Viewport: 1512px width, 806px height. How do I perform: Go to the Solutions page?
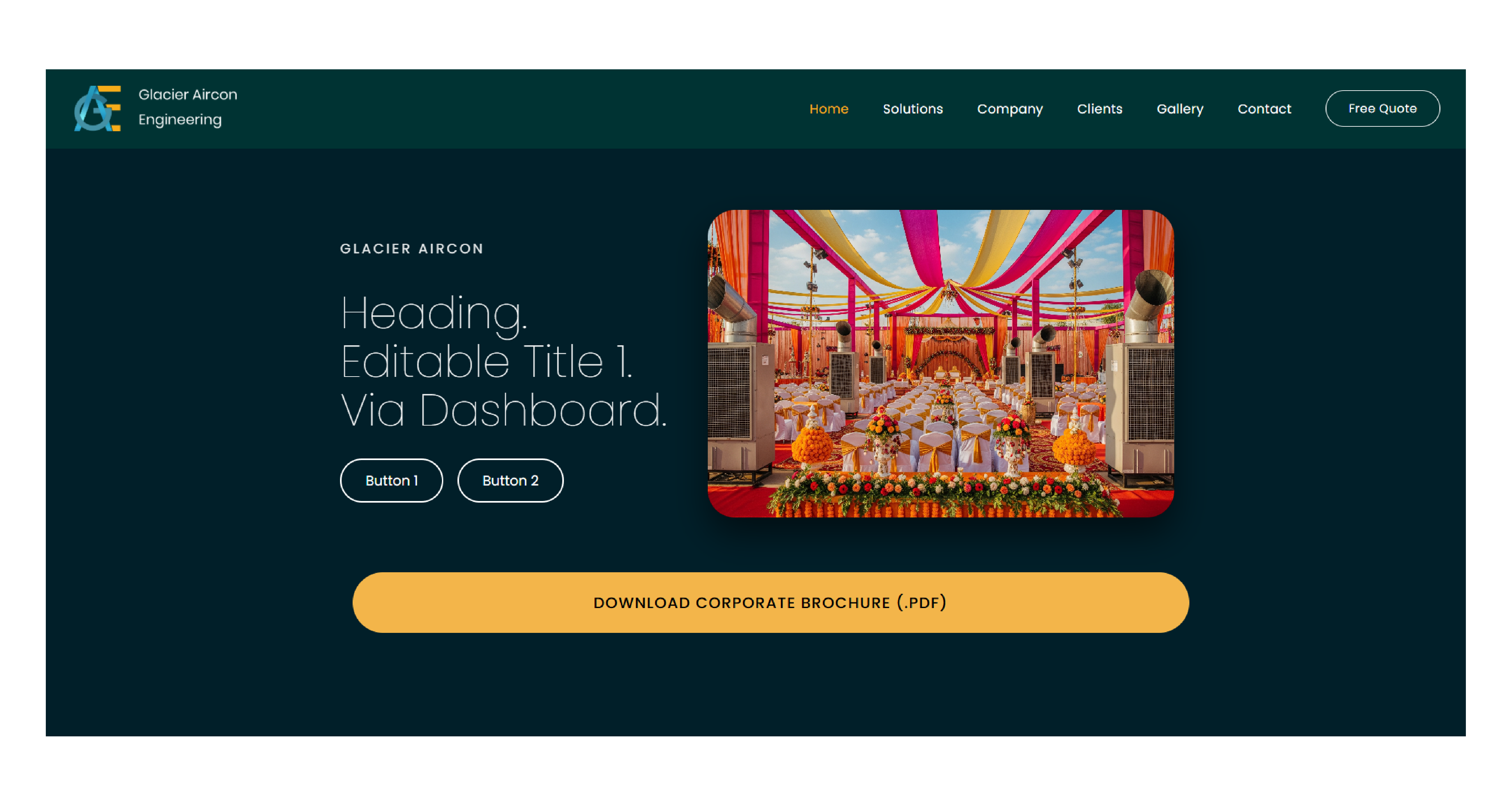click(913, 109)
